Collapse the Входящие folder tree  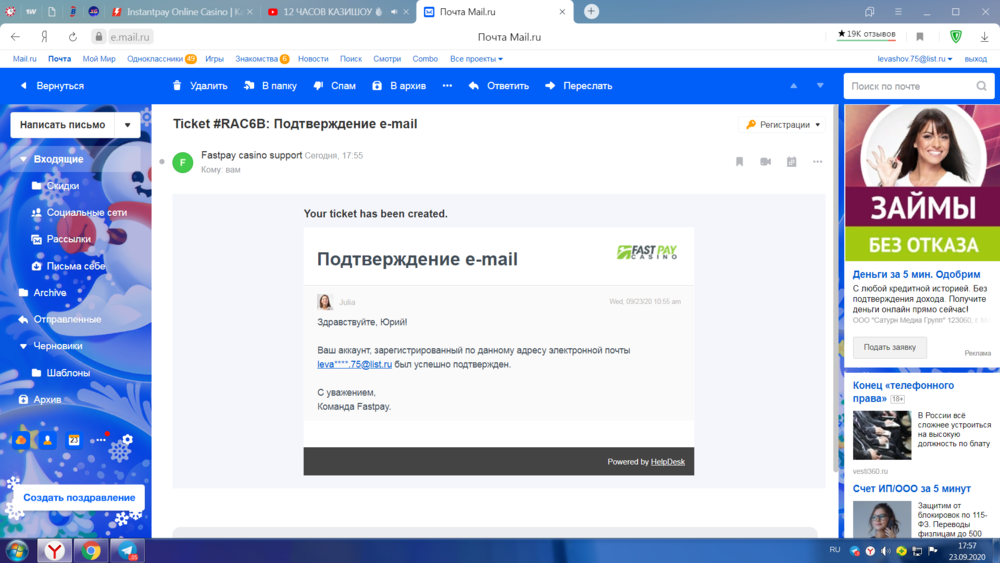[23, 159]
